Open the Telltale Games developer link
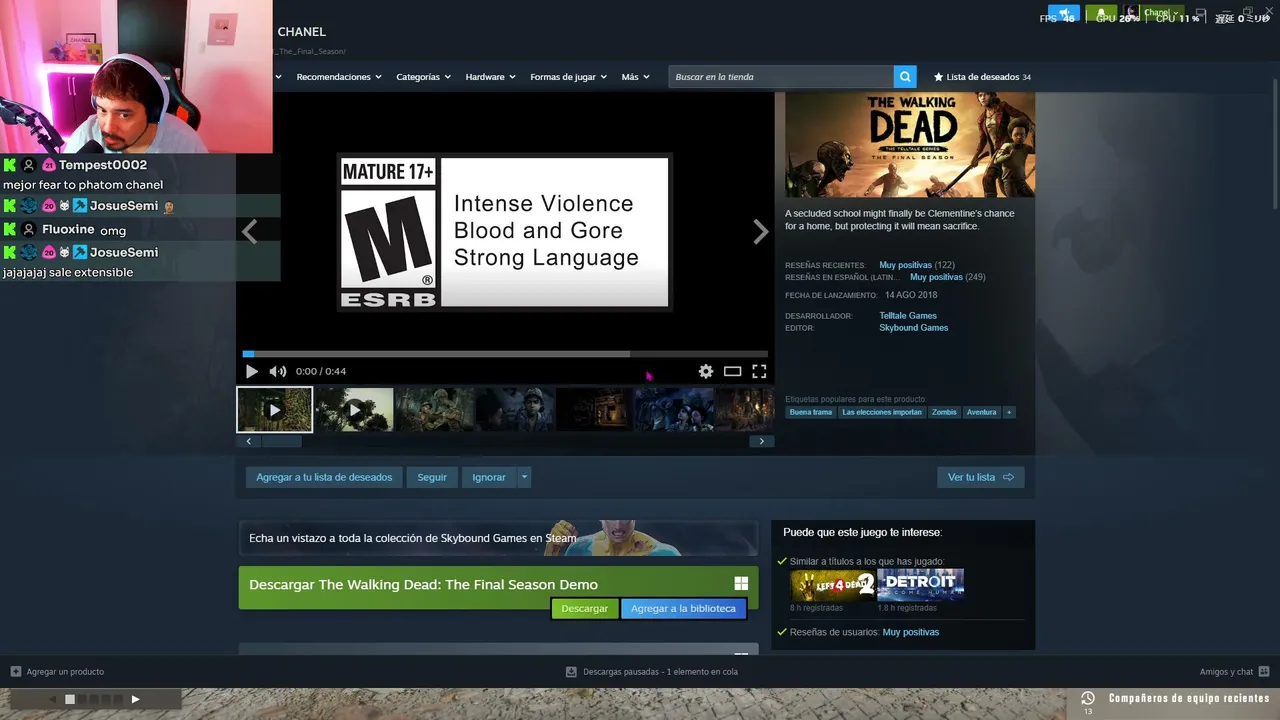Viewport: 1280px width, 720px height. (x=908, y=316)
